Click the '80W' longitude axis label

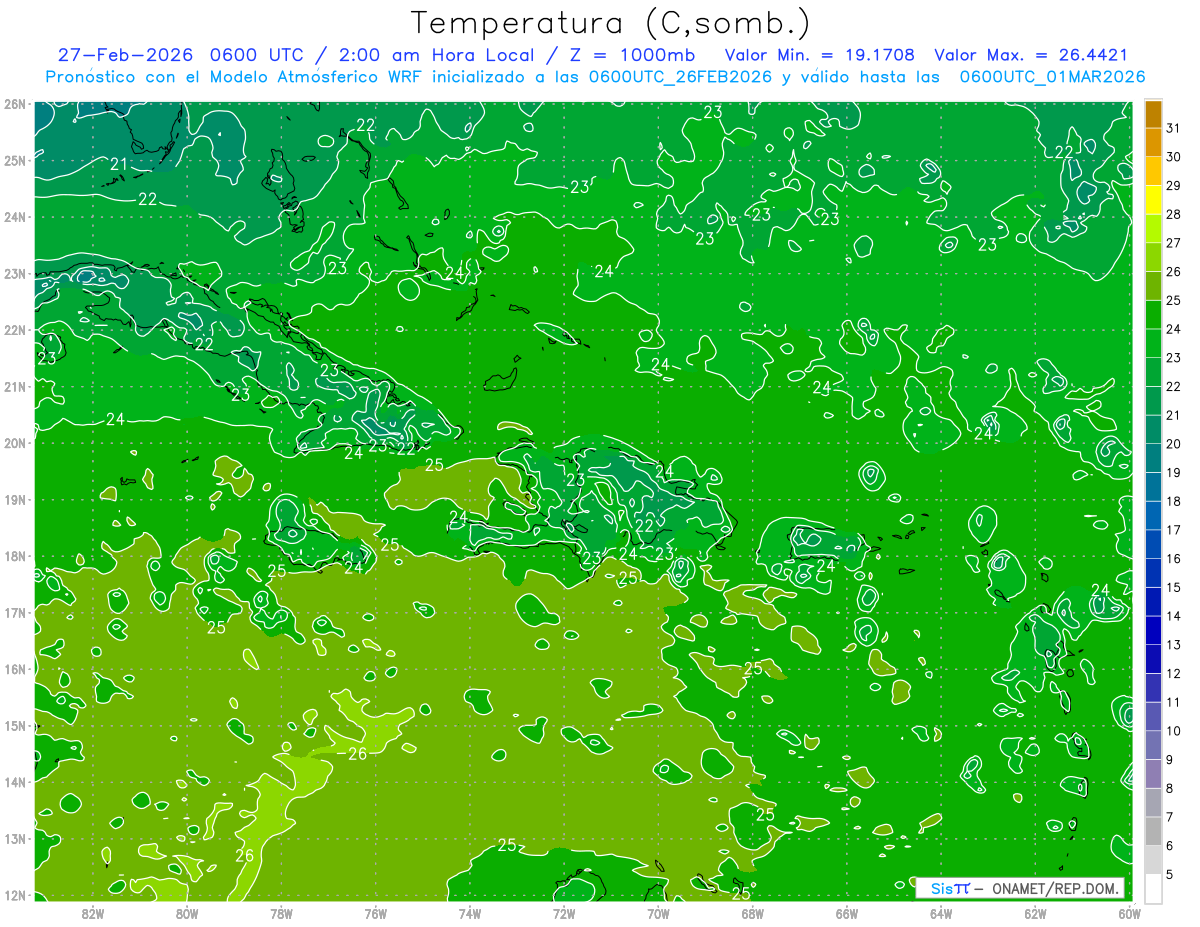[x=187, y=913]
